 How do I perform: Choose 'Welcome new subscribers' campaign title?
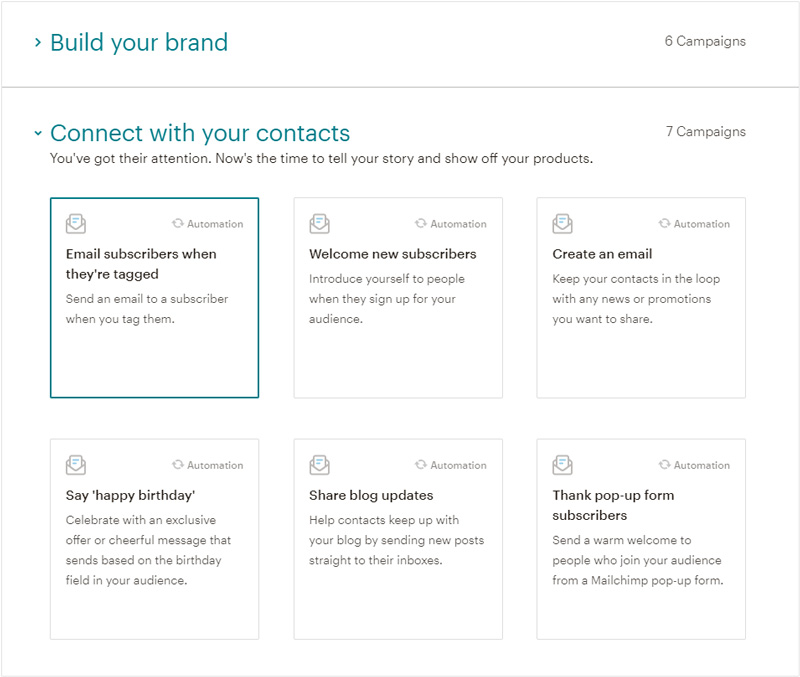[393, 254]
